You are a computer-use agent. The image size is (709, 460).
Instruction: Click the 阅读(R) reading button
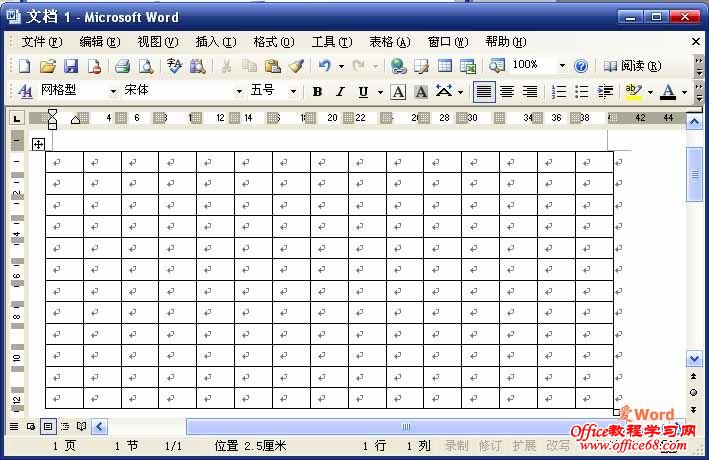pos(632,66)
